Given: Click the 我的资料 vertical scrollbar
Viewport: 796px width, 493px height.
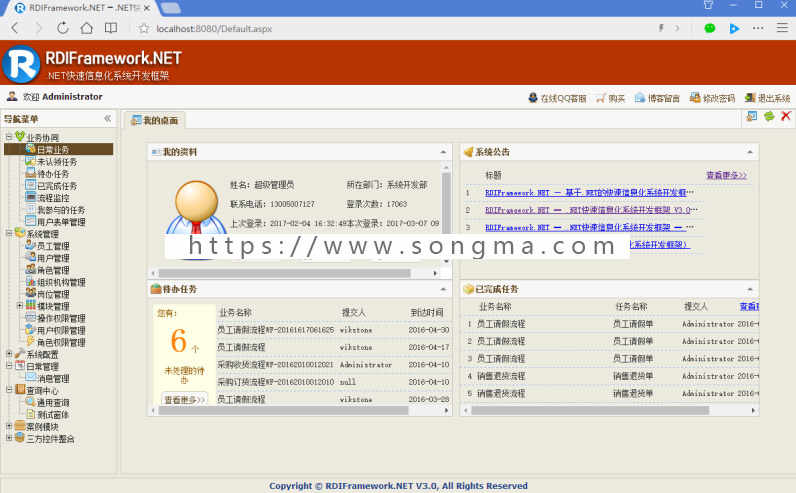Looking at the screenshot, I should coord(446,203).
